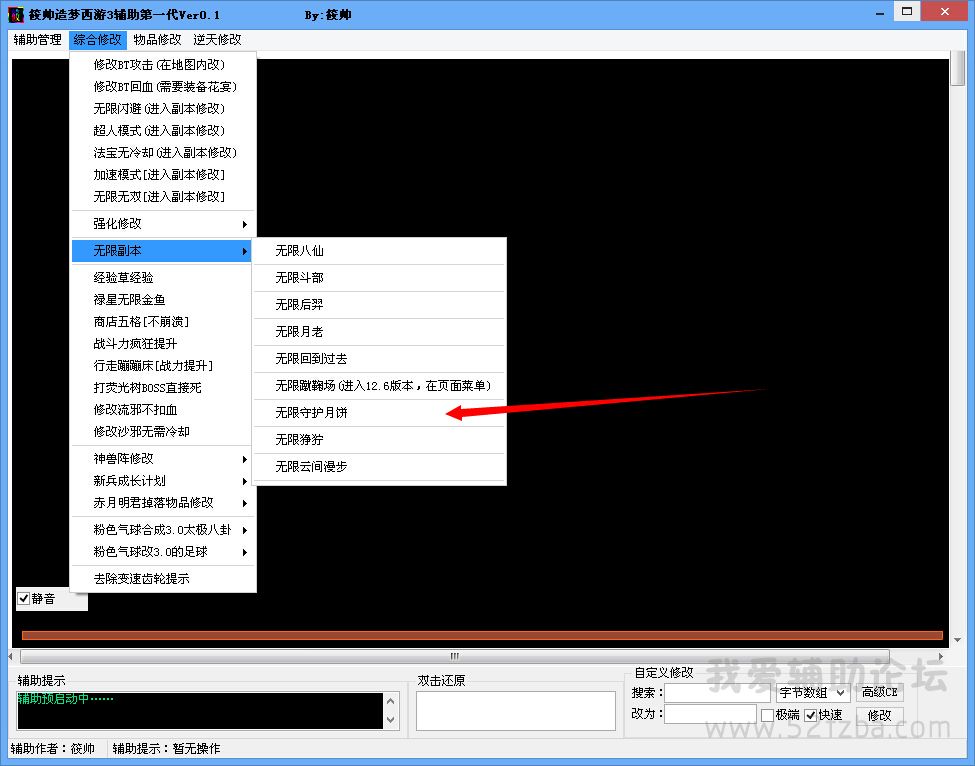Select 加速模式 menu entry

[x=163, y=175]
